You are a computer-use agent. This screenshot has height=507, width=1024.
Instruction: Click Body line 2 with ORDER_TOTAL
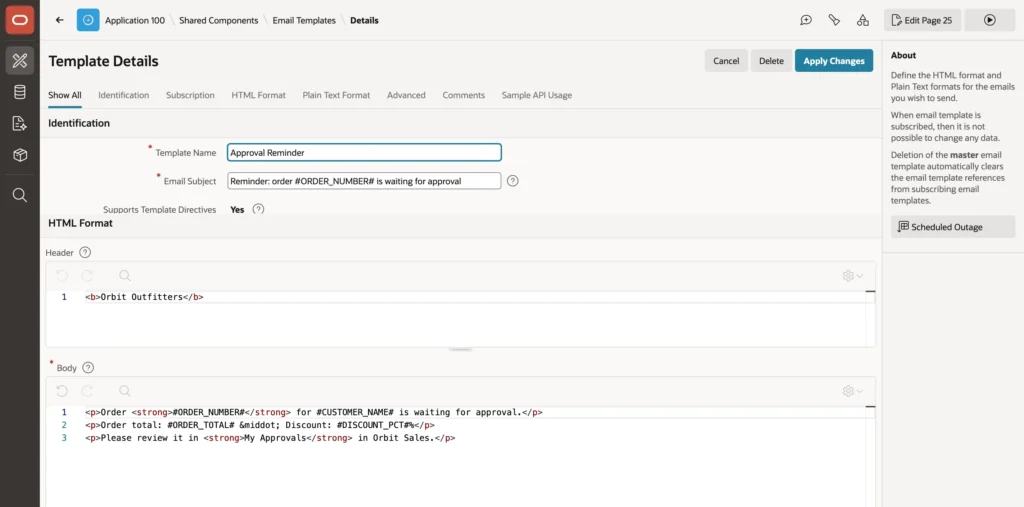point(260,425)
